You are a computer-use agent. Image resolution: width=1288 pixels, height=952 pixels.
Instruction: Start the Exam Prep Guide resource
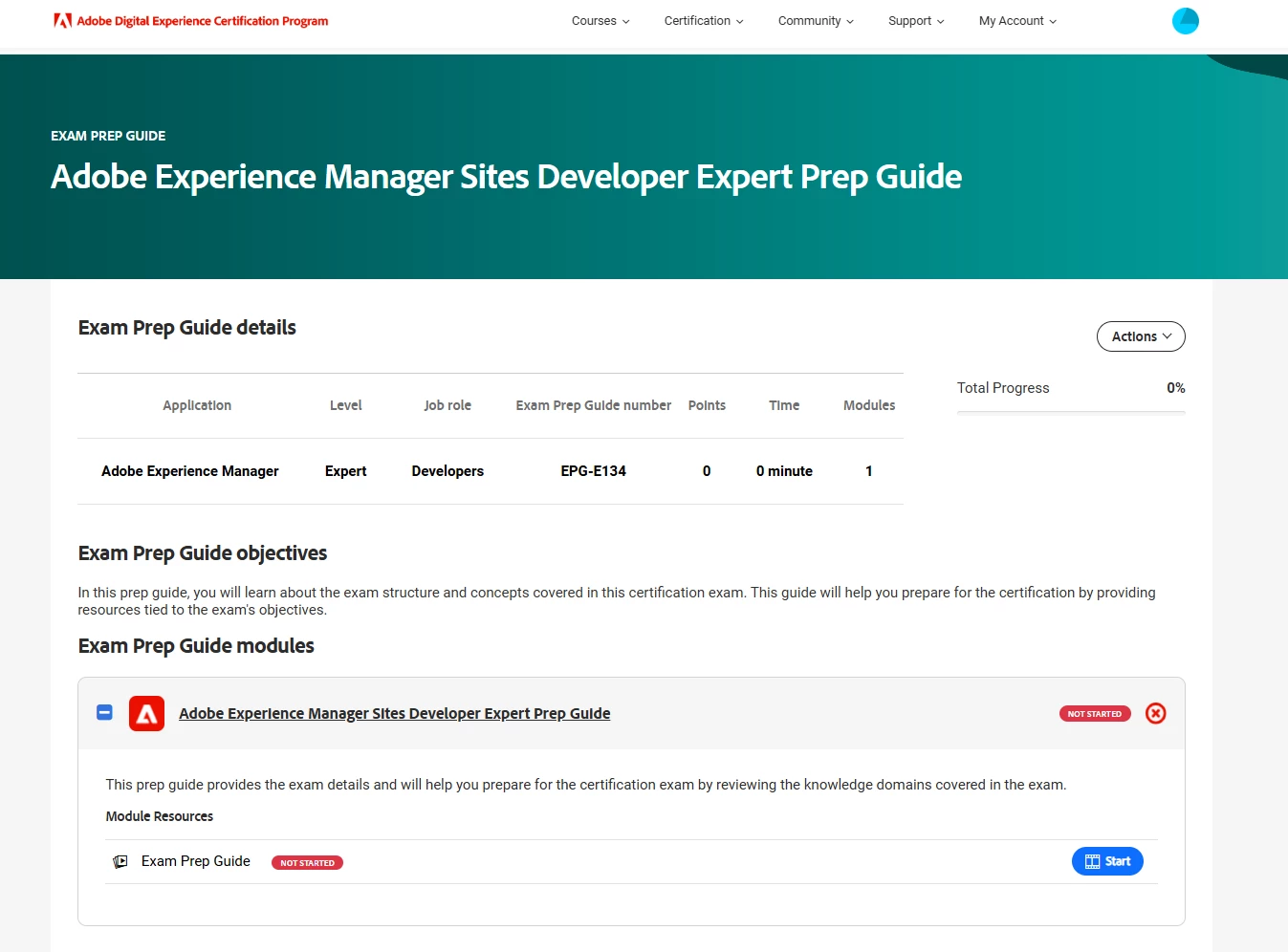(x=1107, y=861)
